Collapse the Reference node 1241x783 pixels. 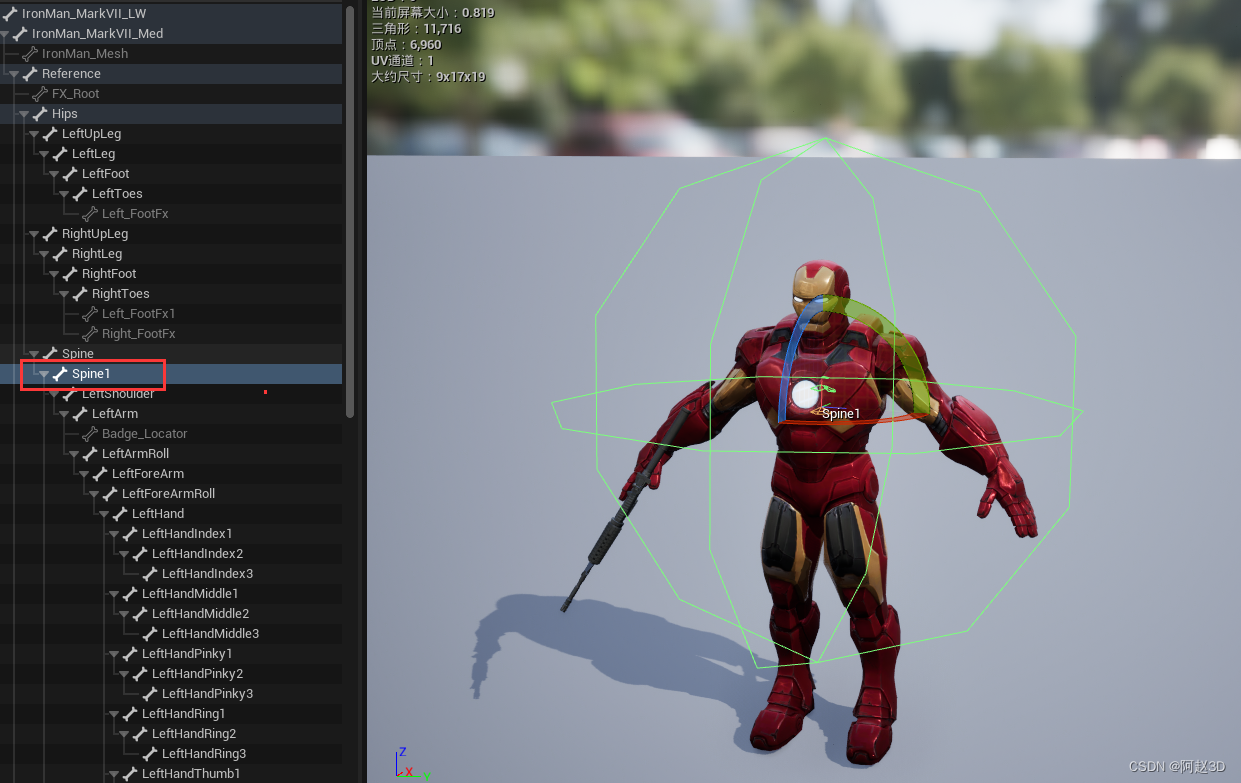coord(14,74)
